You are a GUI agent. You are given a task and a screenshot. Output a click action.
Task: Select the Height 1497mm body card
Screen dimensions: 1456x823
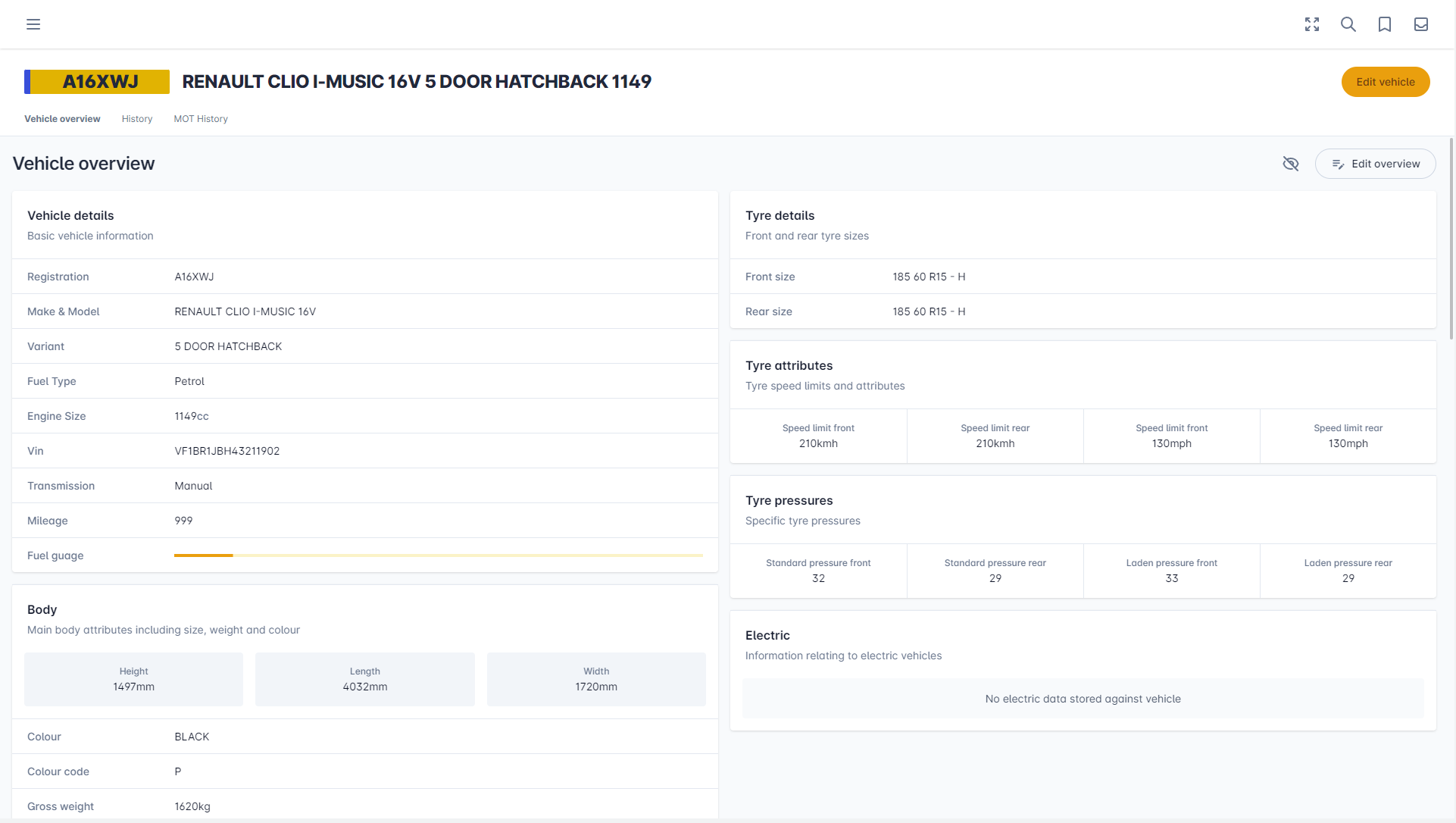(x=133, y=679)
